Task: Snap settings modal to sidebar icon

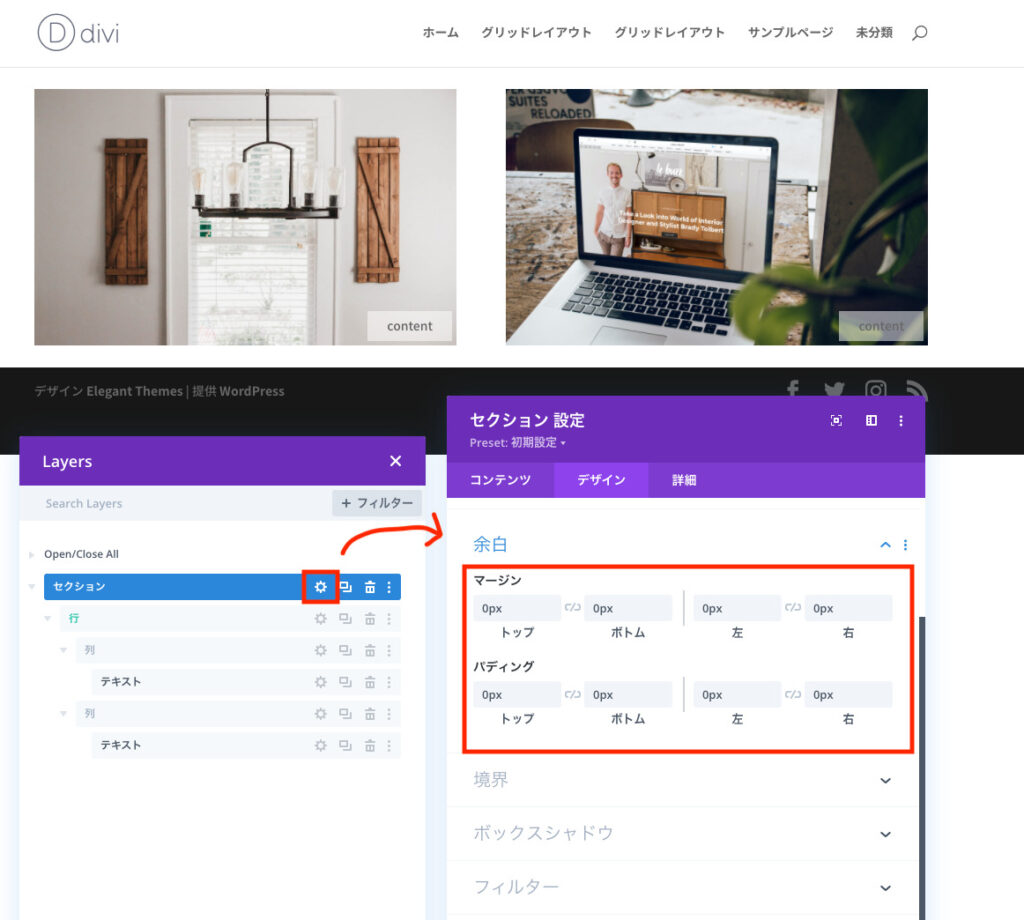Action: (x=871, y=421)
